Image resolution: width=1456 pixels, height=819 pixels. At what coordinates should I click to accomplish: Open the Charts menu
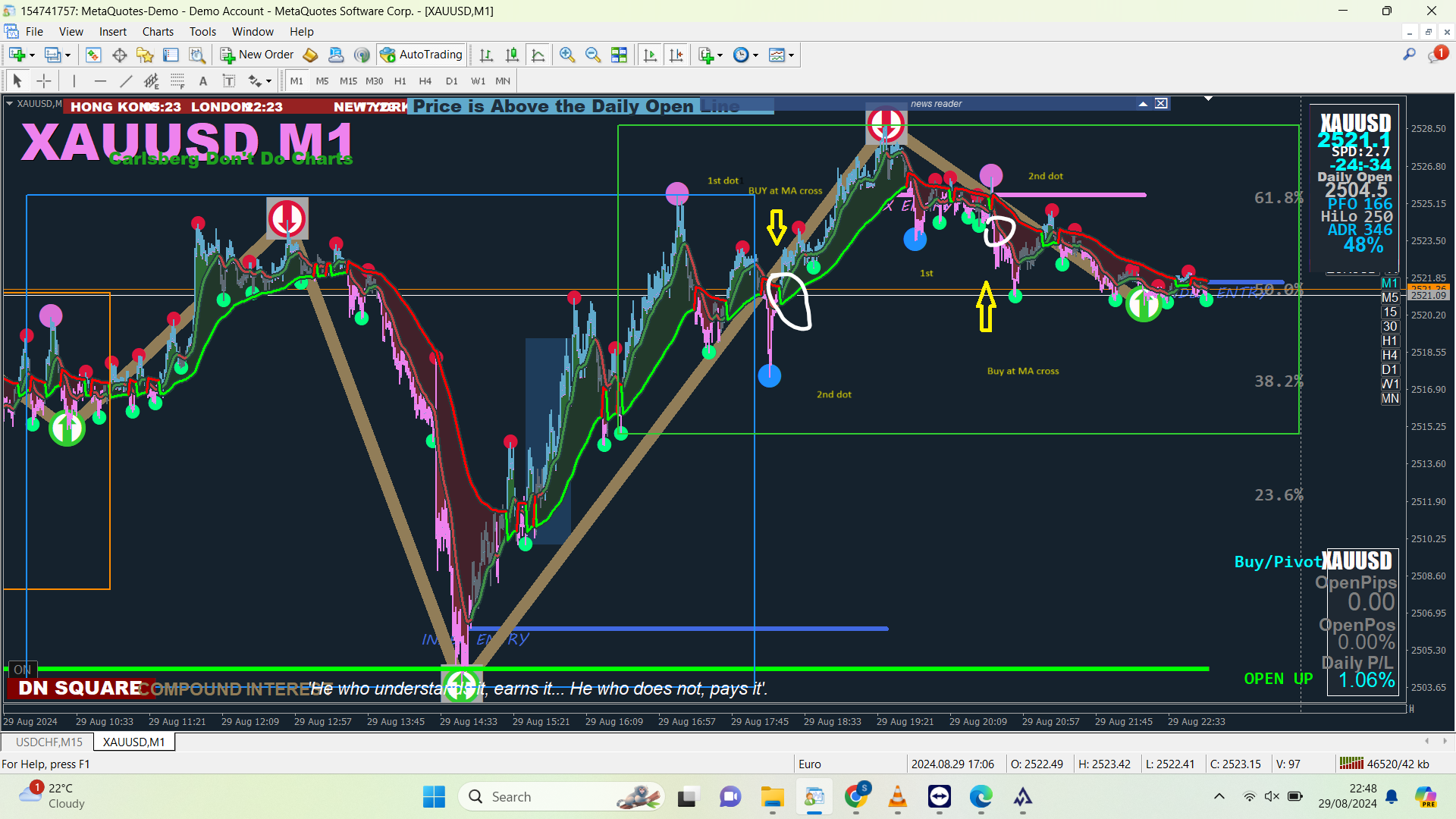(x=158, y=32)
